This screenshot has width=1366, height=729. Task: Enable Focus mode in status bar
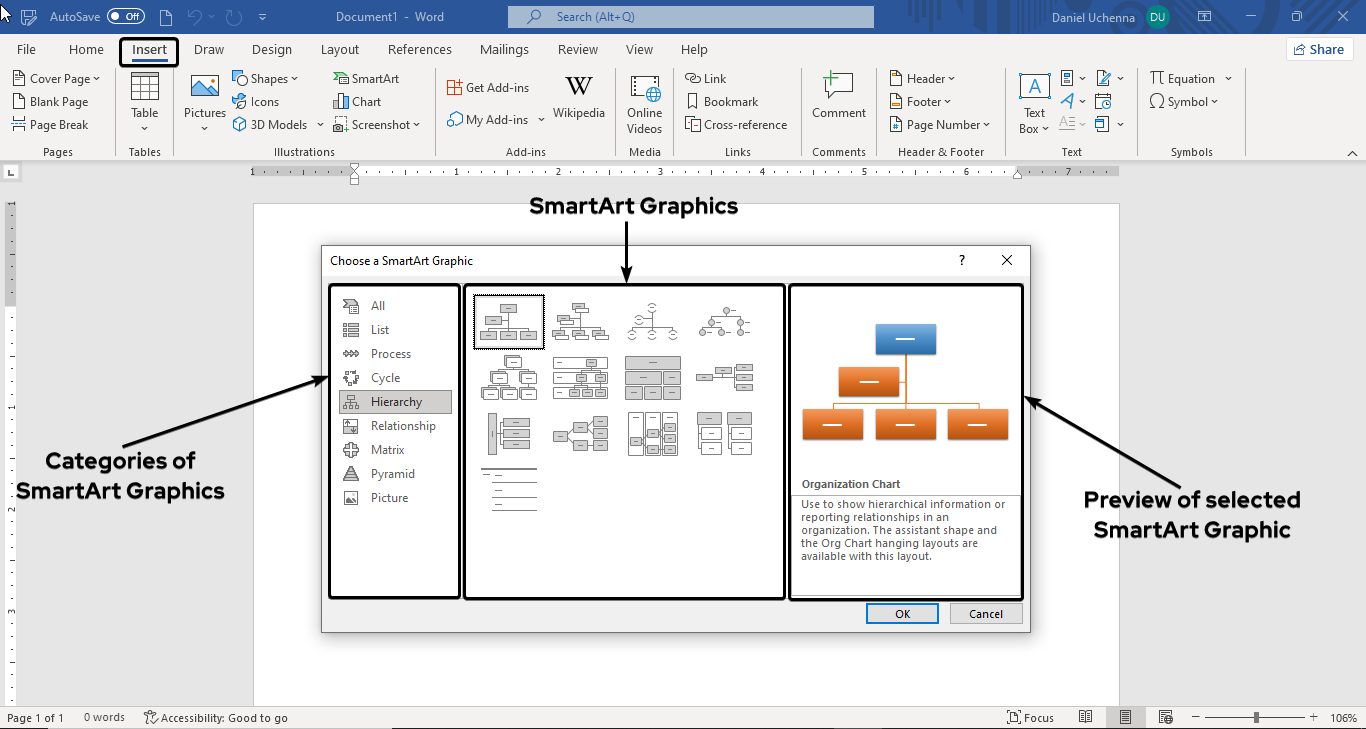[x=1031, y=717]
